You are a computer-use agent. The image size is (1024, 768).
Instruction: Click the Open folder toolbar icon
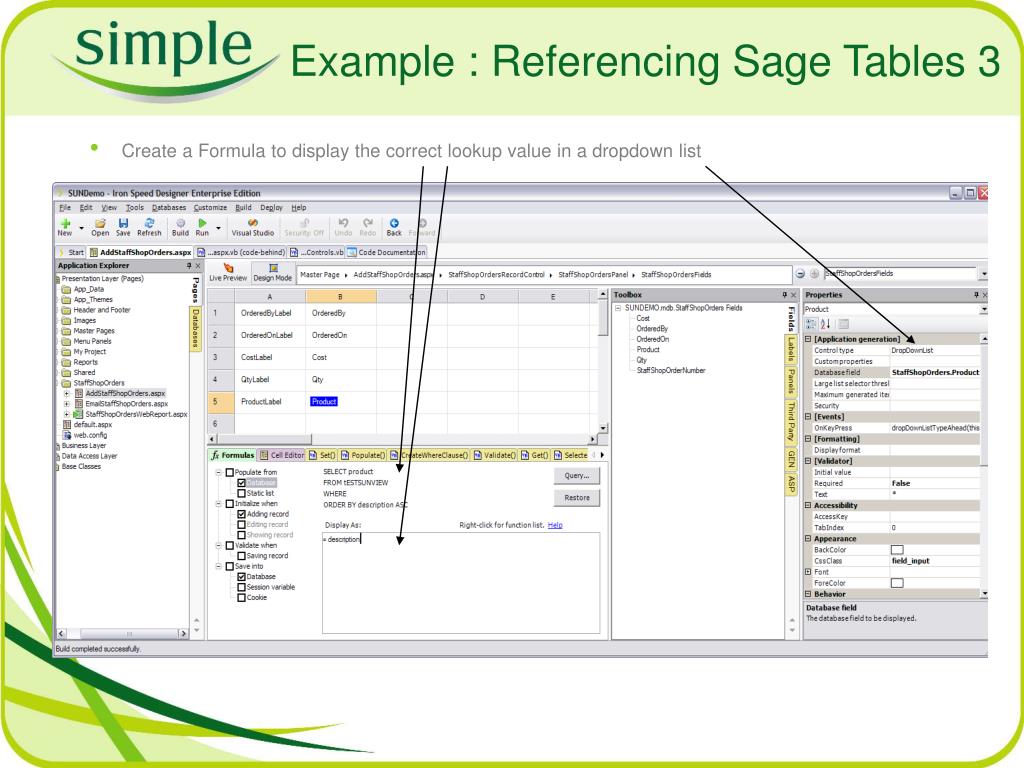(x=100, y=223)
